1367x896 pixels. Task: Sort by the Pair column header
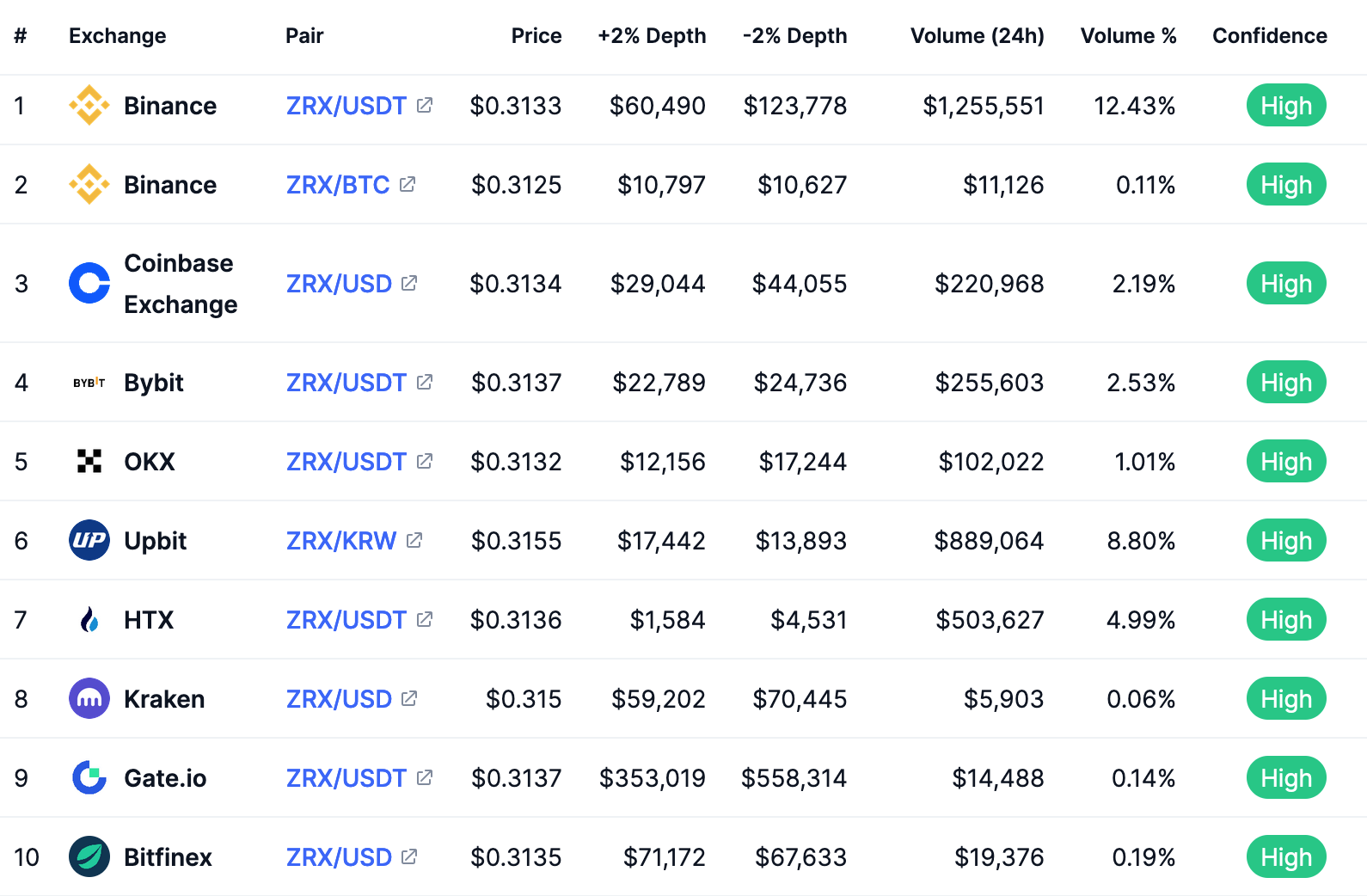(x=304, y=36)
